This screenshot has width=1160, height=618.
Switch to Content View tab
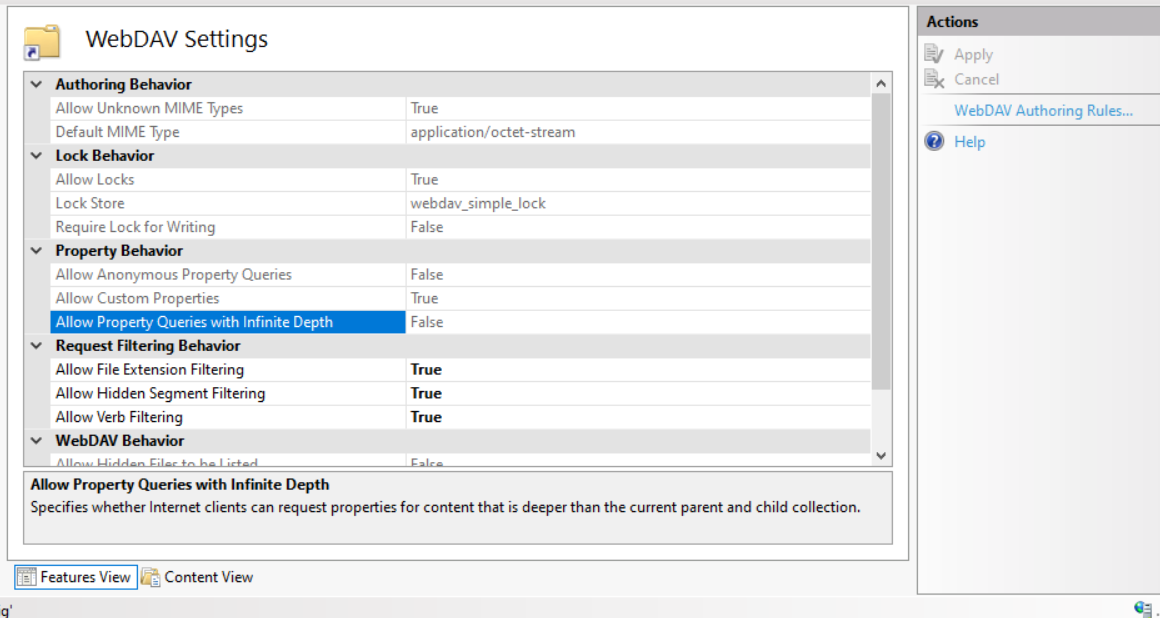pos(208,577)
